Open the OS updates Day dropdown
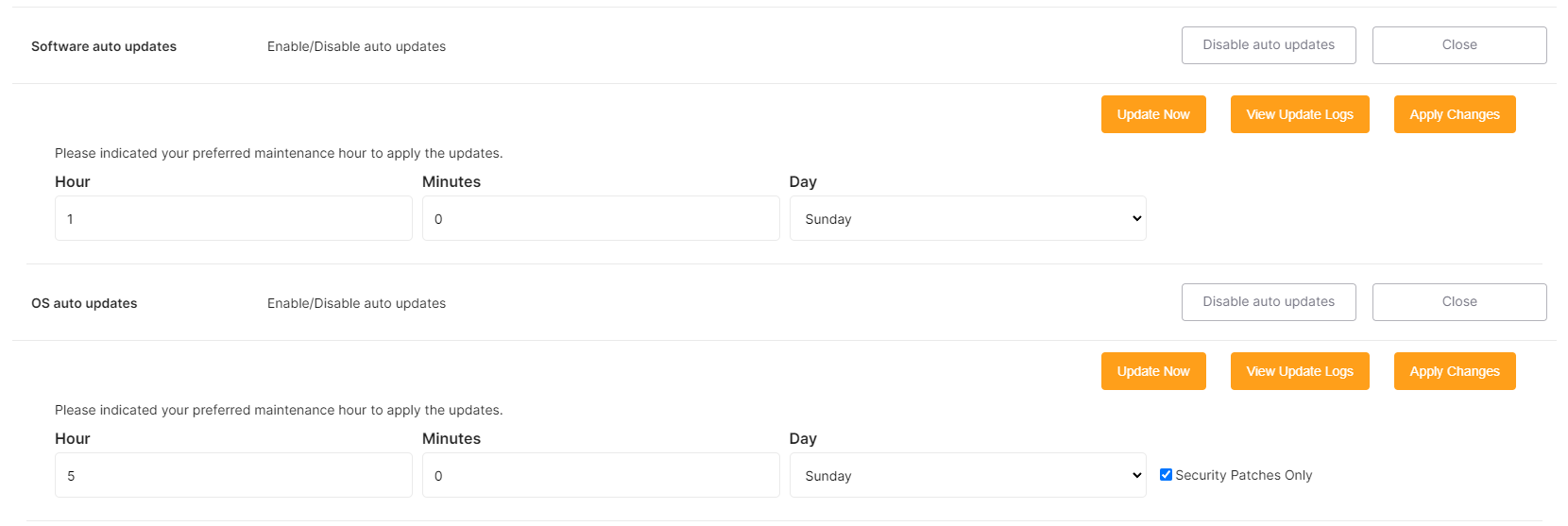The image size is (1568, 526). pos(967,475)
